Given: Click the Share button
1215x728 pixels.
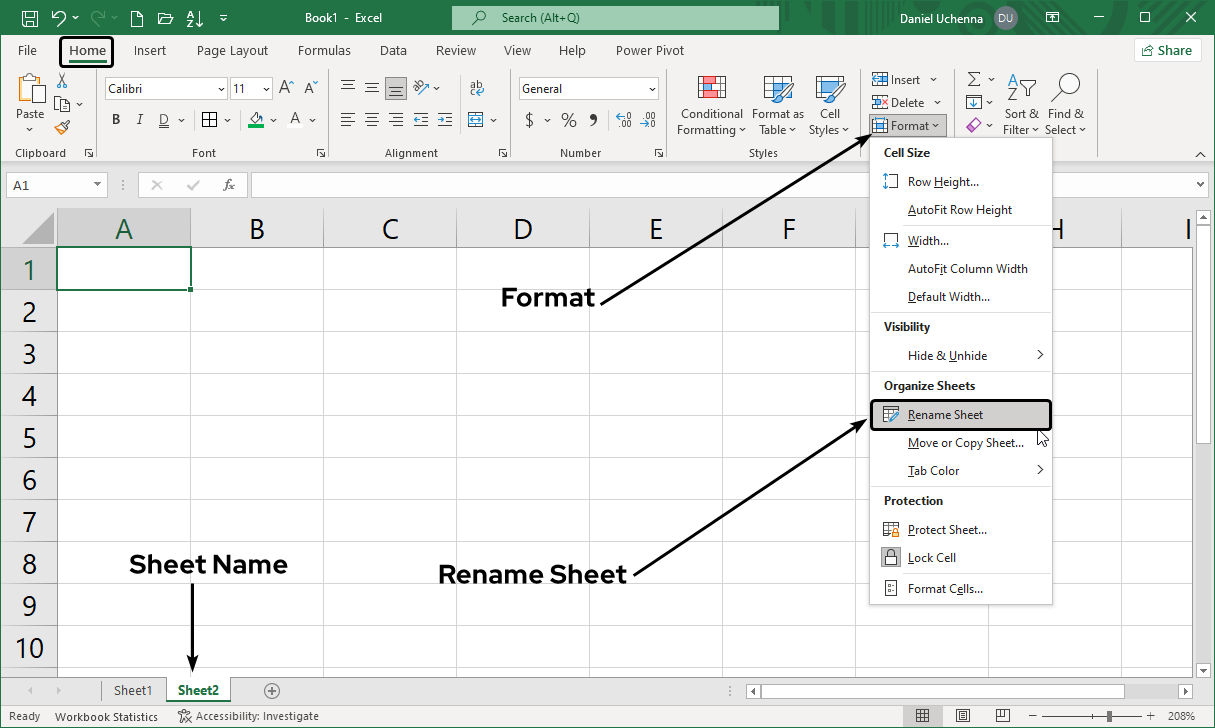Looking at the screenshot, I should [1167, 49].
